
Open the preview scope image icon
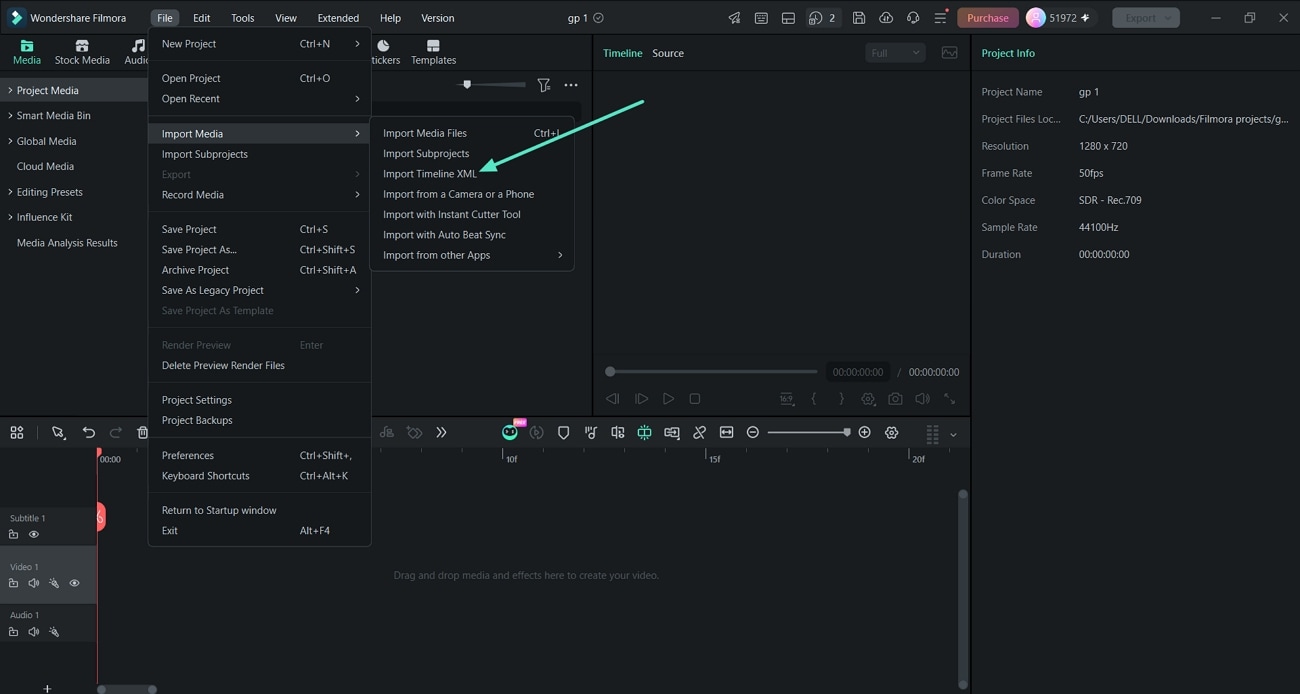949,53
